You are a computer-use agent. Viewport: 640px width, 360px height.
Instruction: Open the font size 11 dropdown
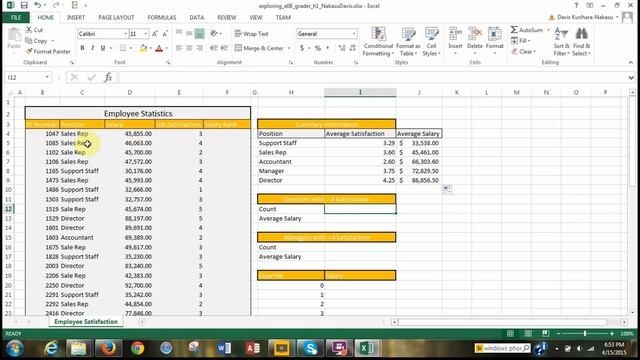[146, 34]
